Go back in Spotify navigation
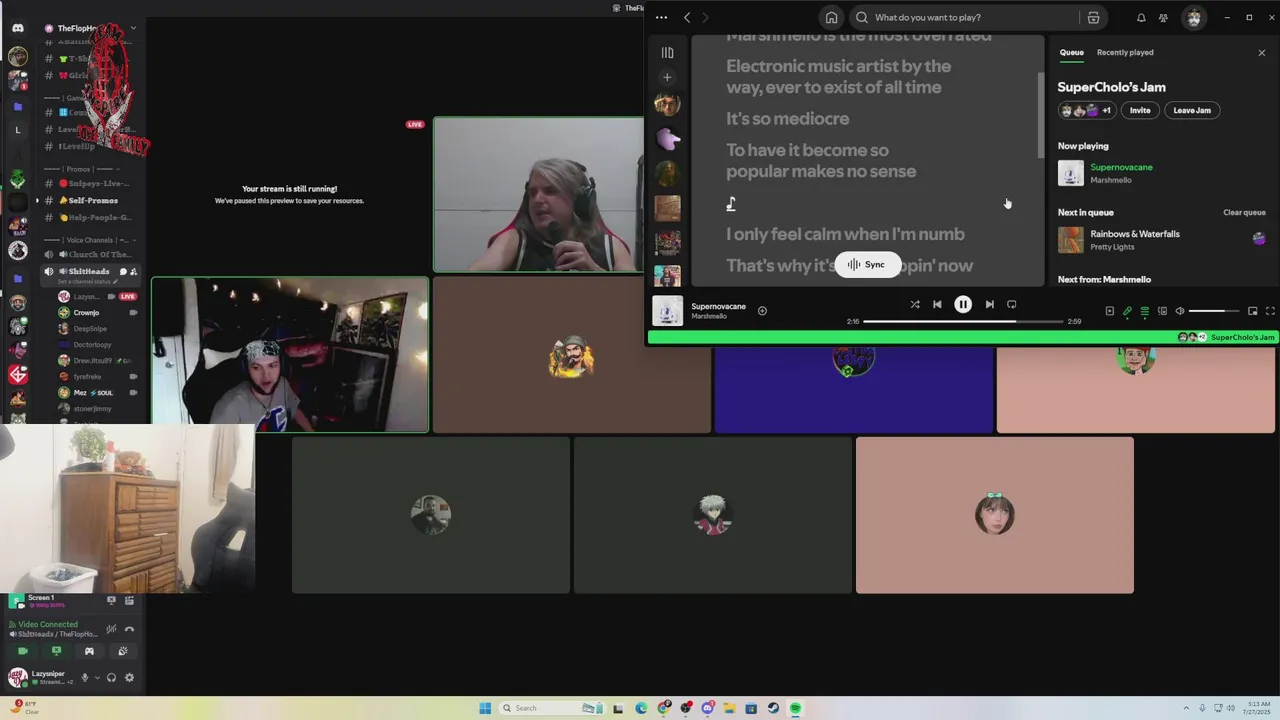The image size is (1280, 720). pyautogui.click(x=687, y=17)
